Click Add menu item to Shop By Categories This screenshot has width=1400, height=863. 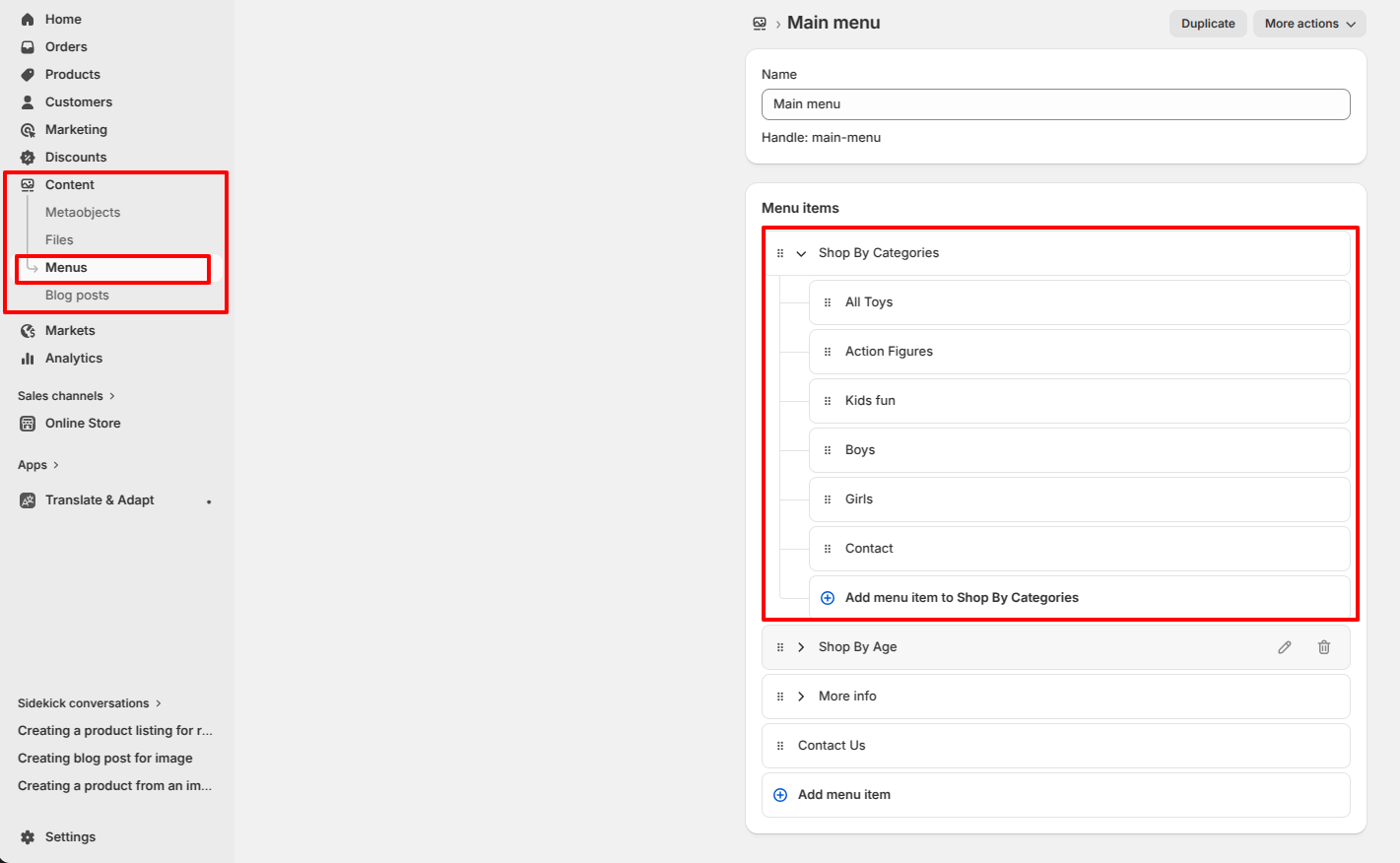pos(962,598)
